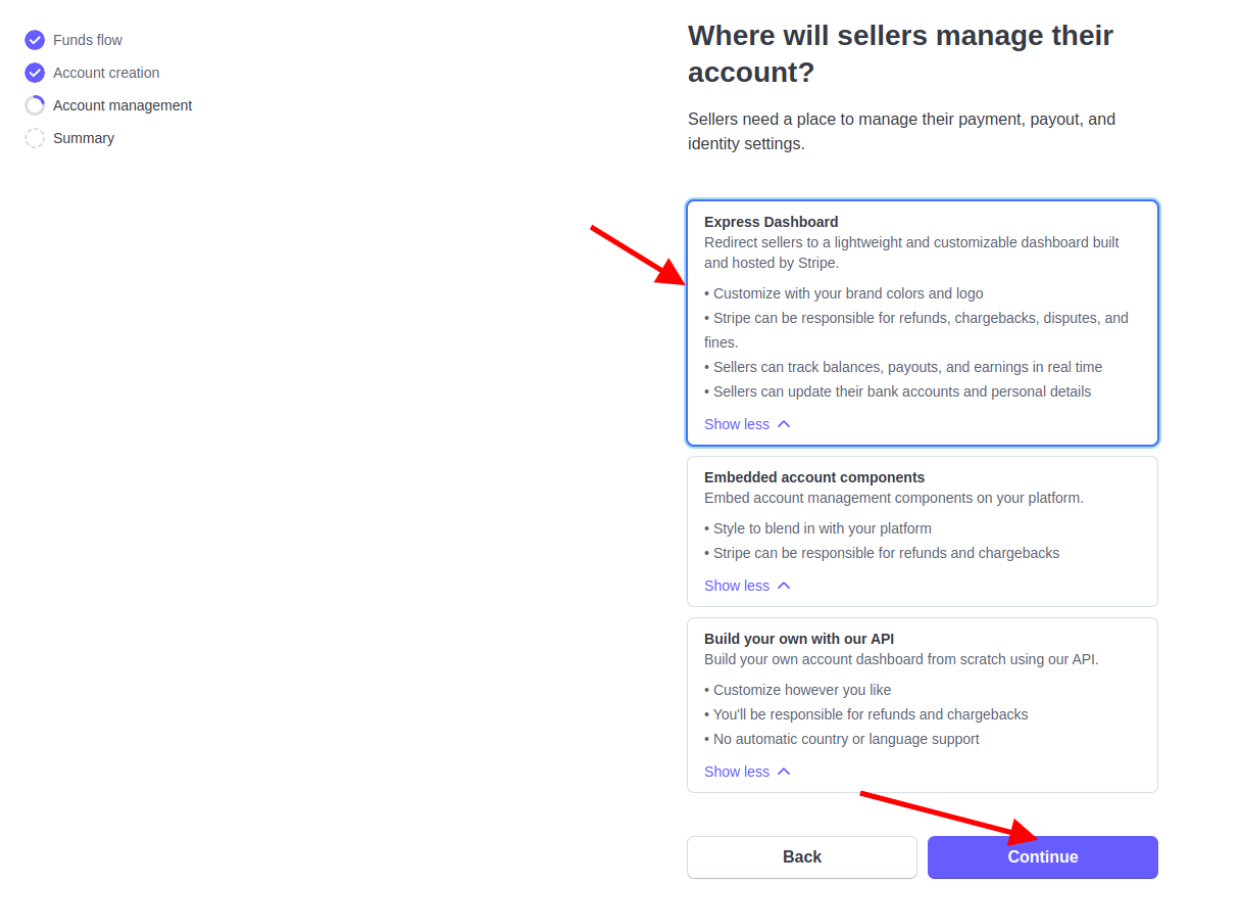Viewport: 1240px width, 918px height.
Task: Click the Account creation checkmark icon
Action: click(35, 73)
